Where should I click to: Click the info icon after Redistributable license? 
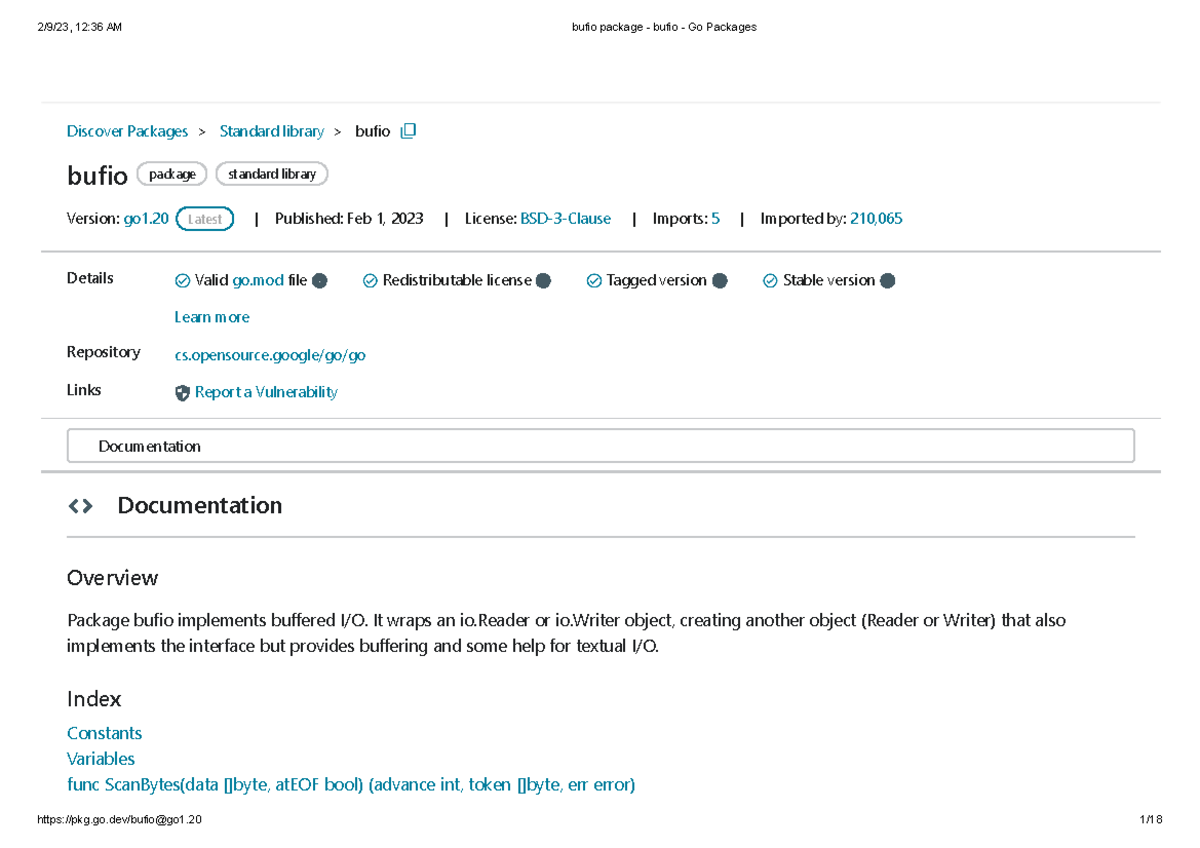pos(543,280)
